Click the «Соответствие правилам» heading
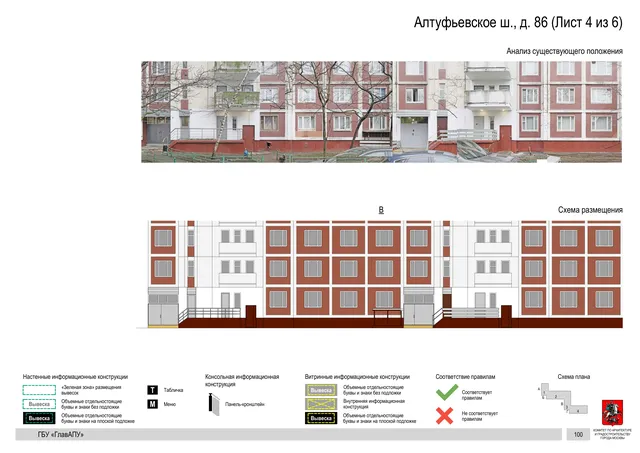640x453 pixels. [465, 377]
